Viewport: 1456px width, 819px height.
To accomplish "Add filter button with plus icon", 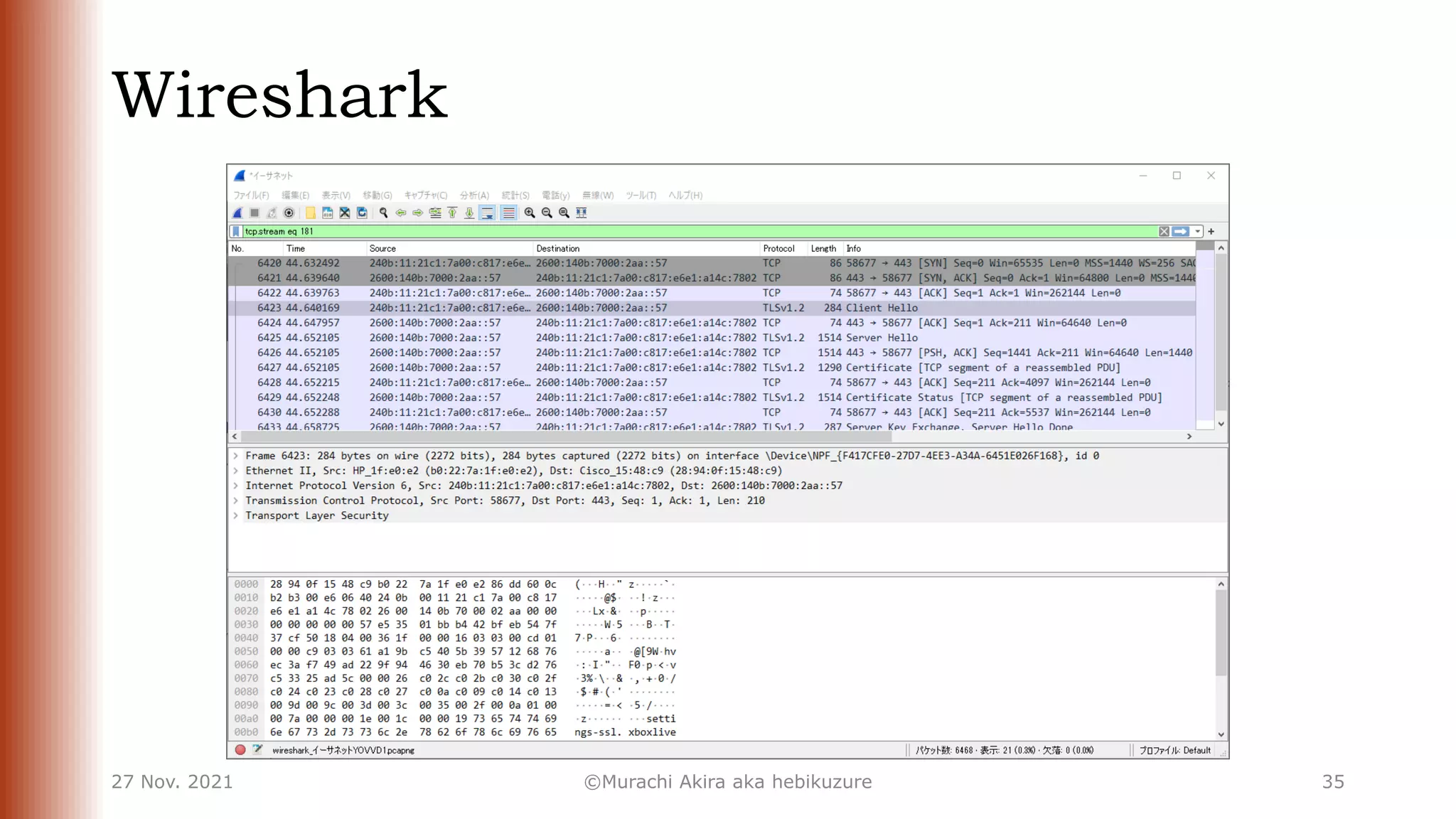I will tap(1211, 231).
